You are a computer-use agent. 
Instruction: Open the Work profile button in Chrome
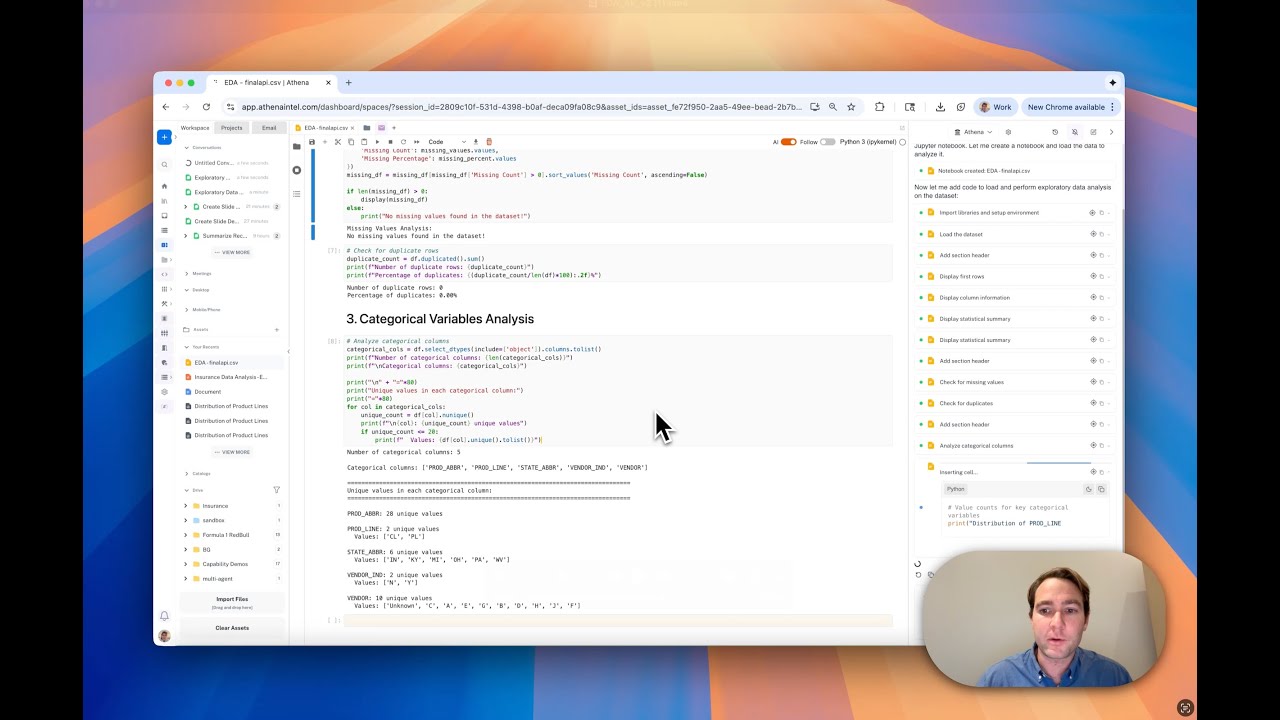(996, 107)
